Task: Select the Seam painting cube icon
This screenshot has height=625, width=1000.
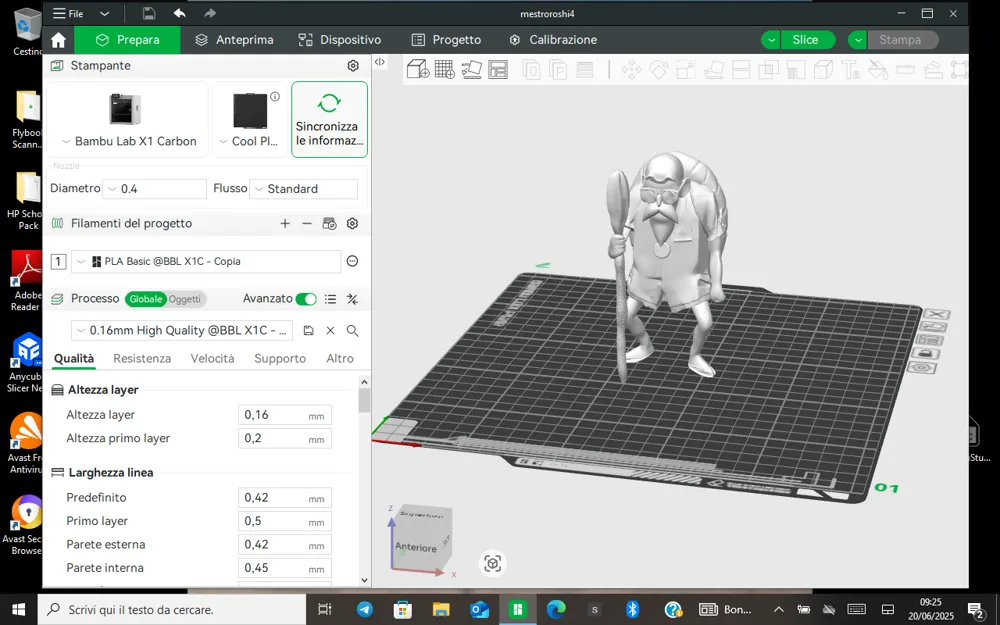Action: 823,69
